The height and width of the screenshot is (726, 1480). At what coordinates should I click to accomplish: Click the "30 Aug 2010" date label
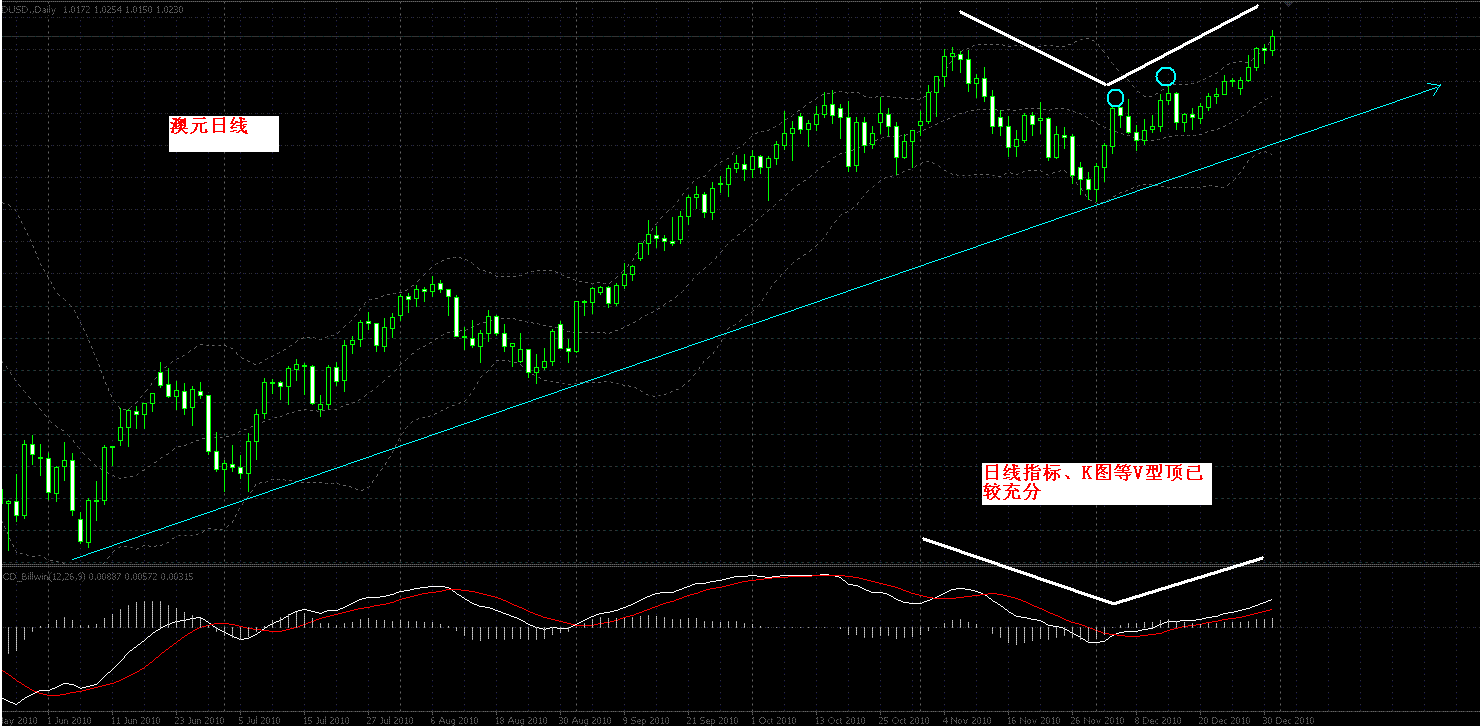click(x=584, y=720)
